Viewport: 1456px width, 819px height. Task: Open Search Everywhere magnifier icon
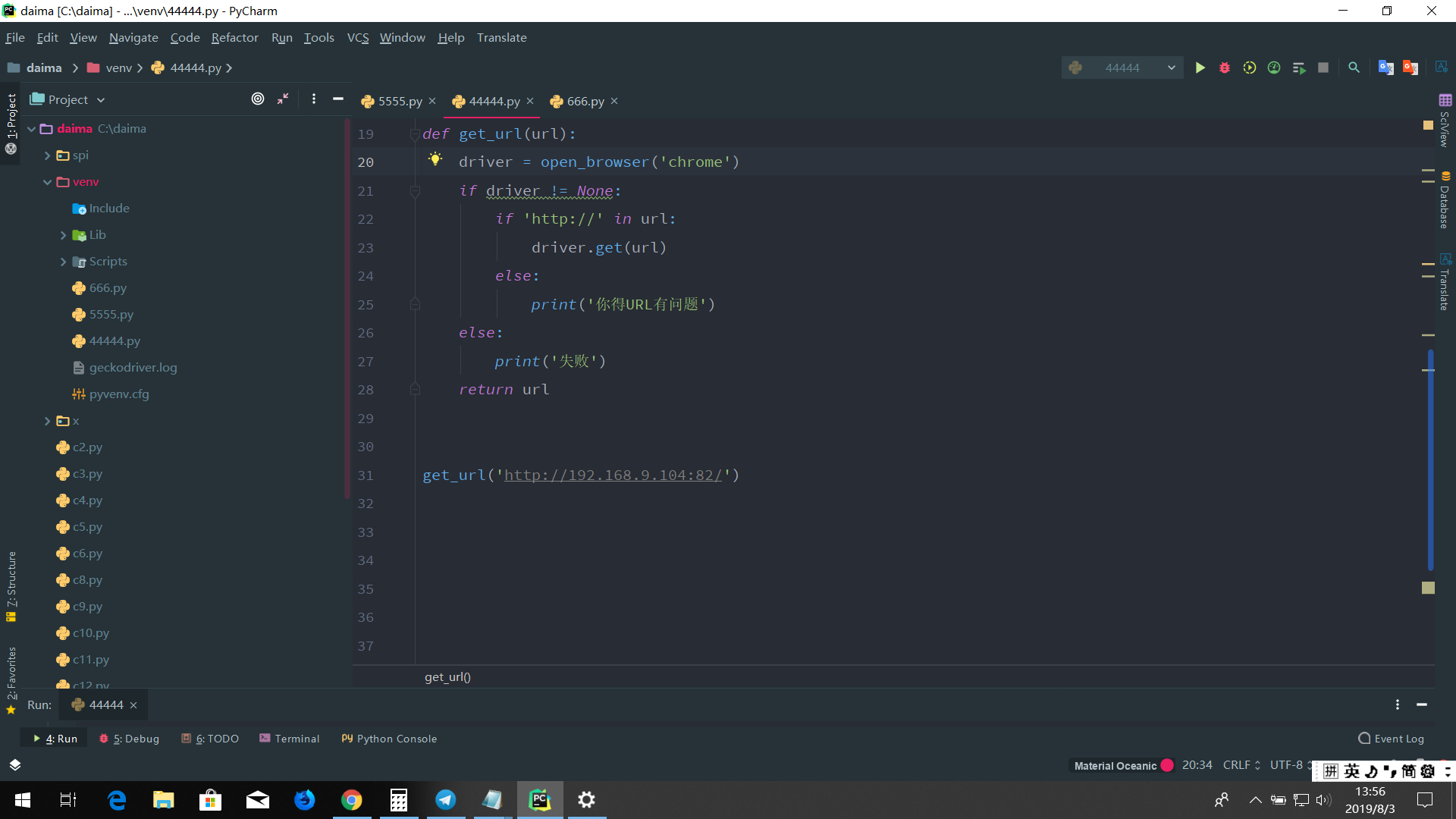(1354, 67)
